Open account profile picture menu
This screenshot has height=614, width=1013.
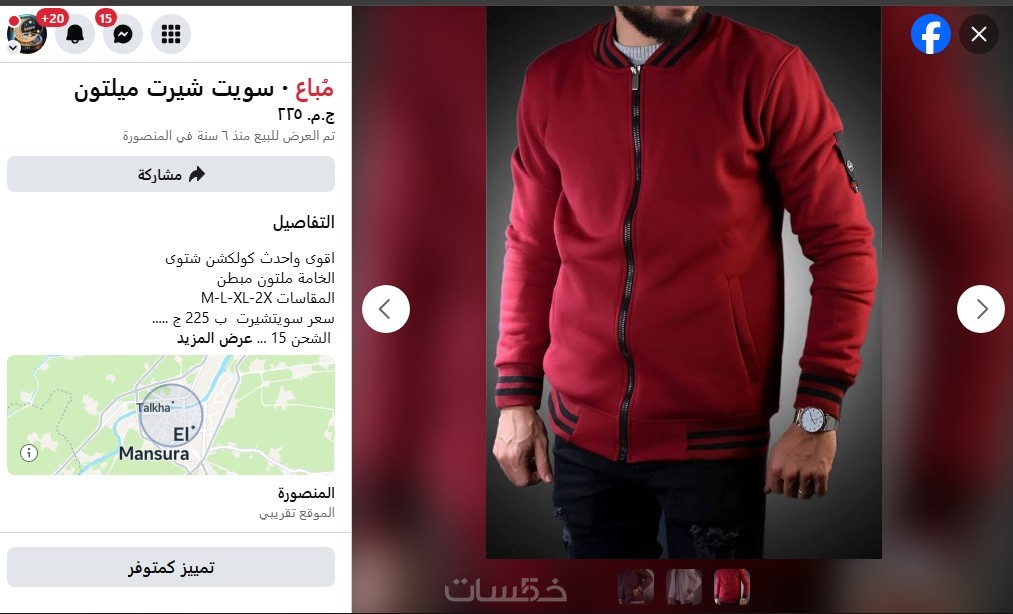tap(26, 34)
